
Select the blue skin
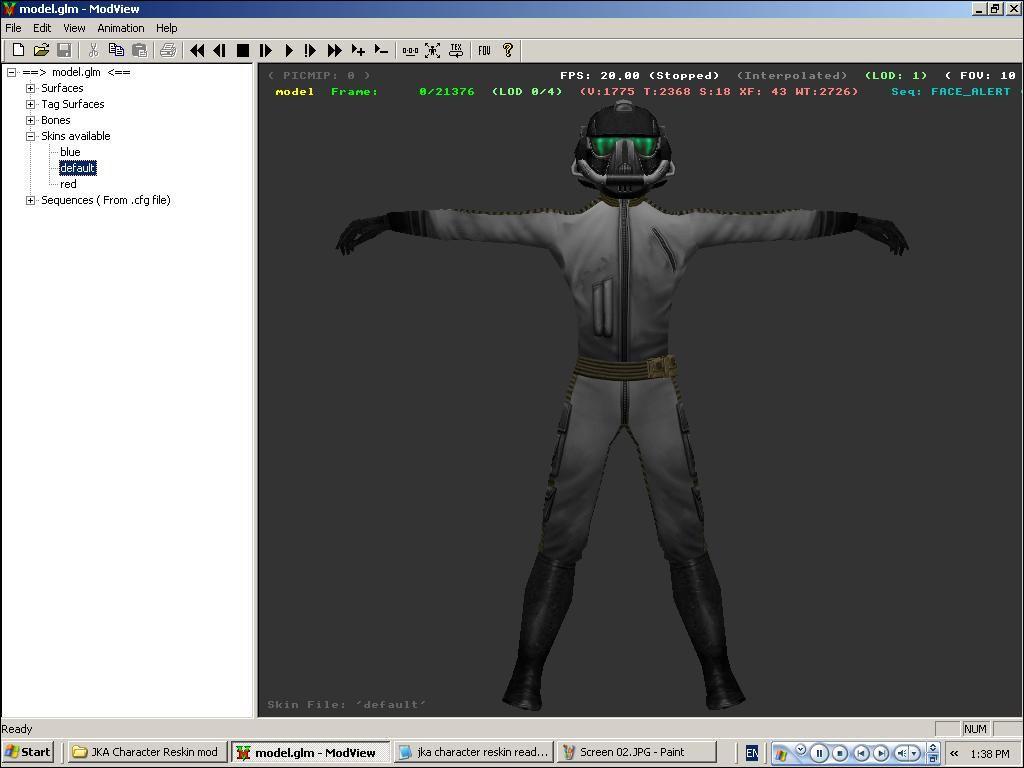point(70,152)
